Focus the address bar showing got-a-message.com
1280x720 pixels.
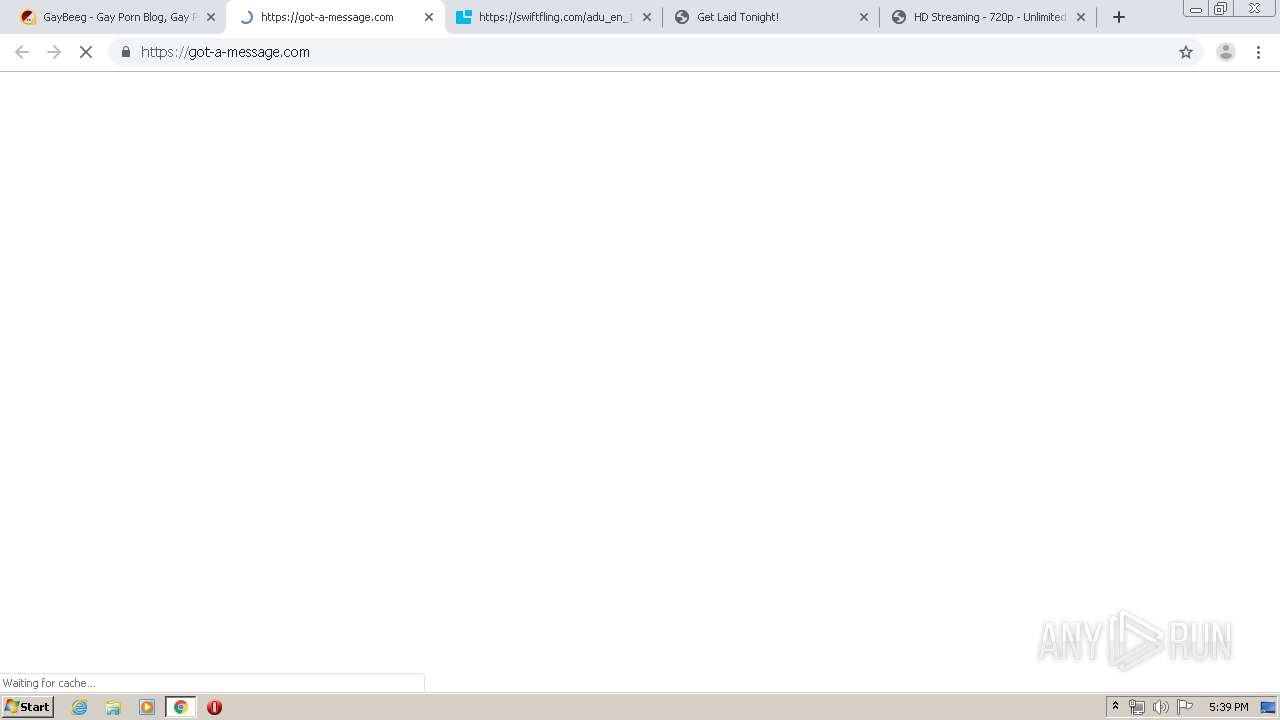655,52
